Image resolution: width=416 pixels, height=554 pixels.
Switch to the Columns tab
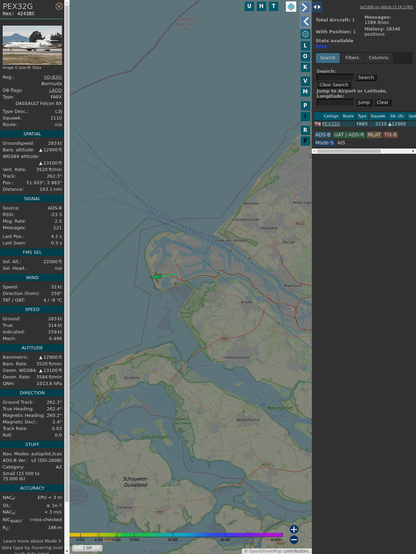(x=378, y=58)
